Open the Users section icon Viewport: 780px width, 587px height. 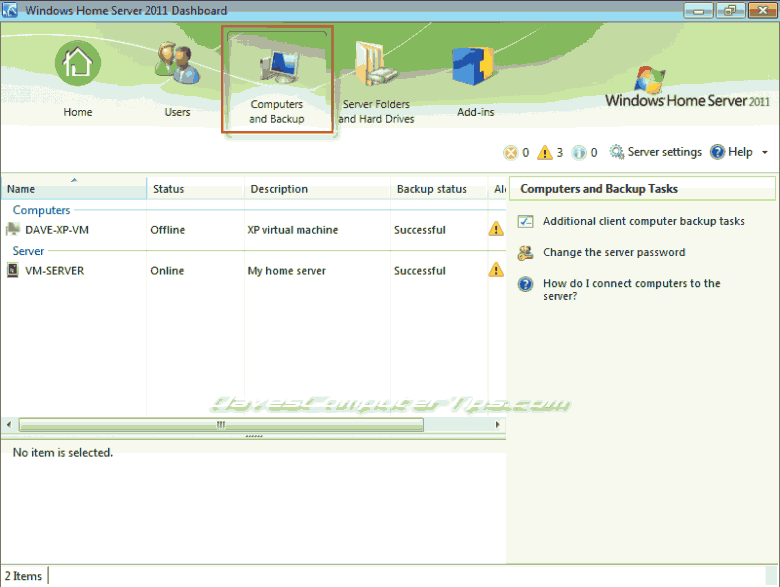(177, 63)
